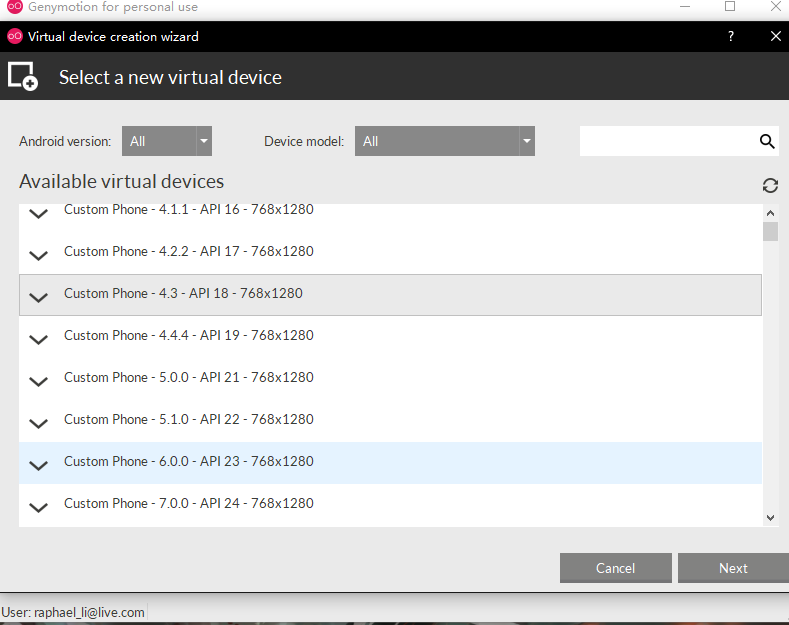Screen dimensions: 789x625
Task: Click the Cancel button
Action: [615, 568]
